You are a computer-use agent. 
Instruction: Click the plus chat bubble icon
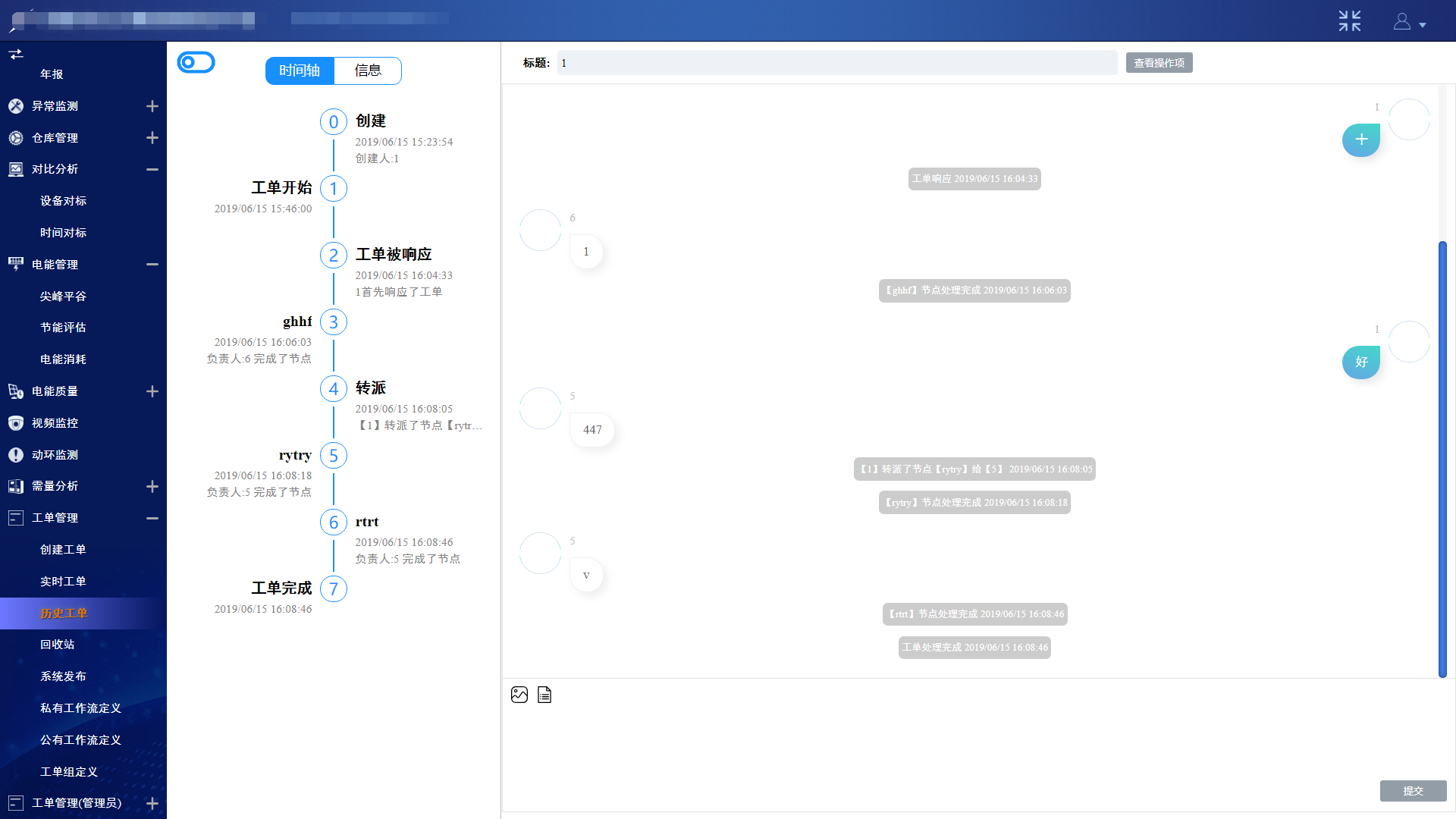click(x=1361, y=140)
